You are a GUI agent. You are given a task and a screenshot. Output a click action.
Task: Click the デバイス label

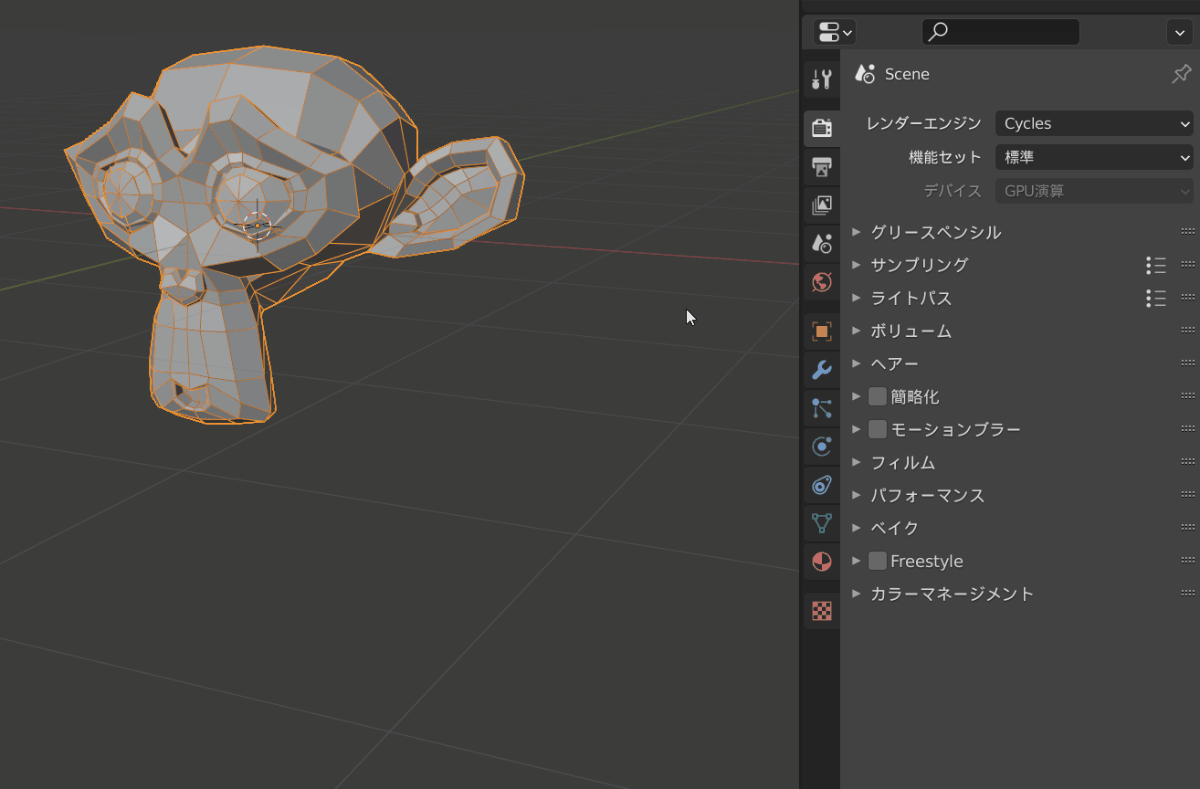(953, 190)
